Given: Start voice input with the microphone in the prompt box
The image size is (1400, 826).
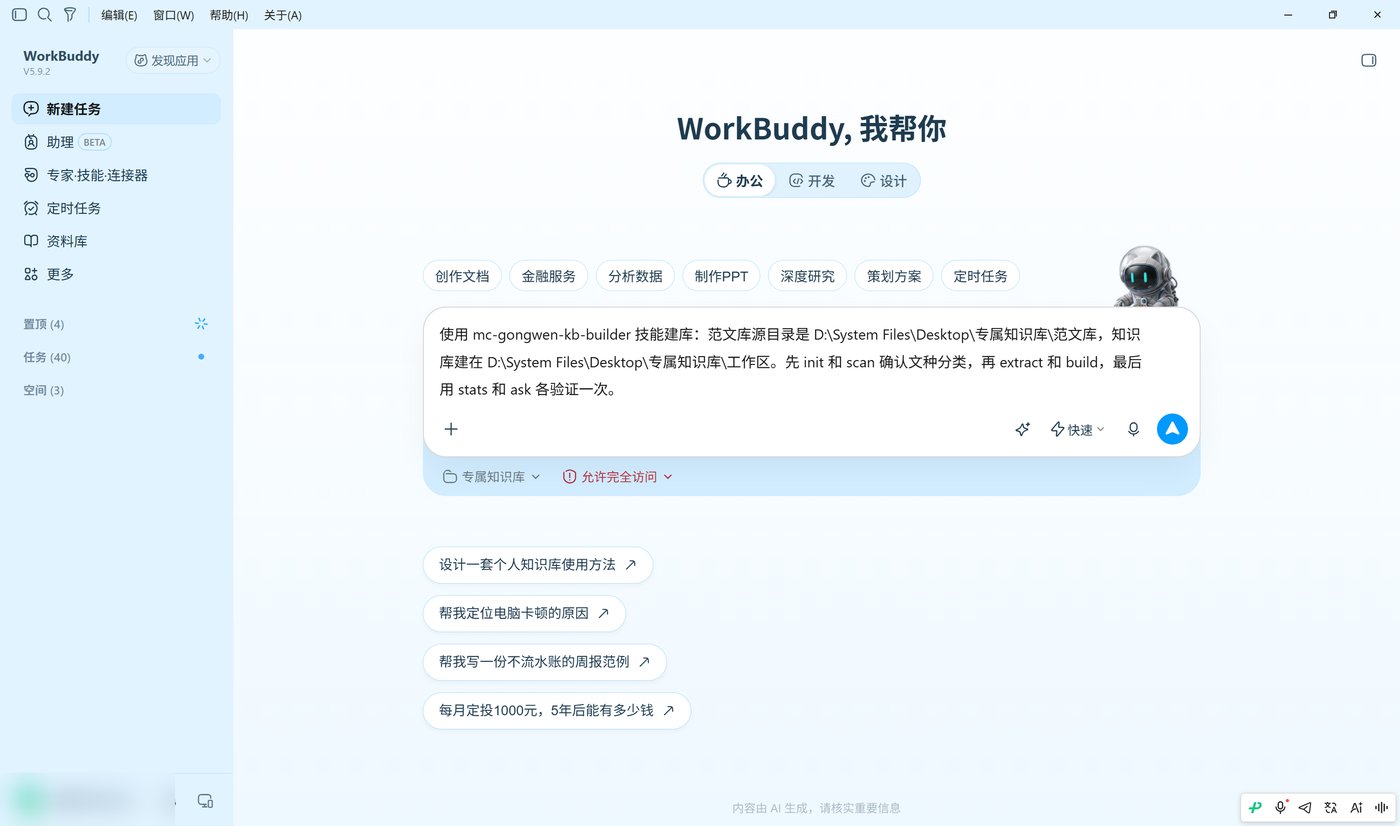Looking at the screenshot, I should [1133, 429].
